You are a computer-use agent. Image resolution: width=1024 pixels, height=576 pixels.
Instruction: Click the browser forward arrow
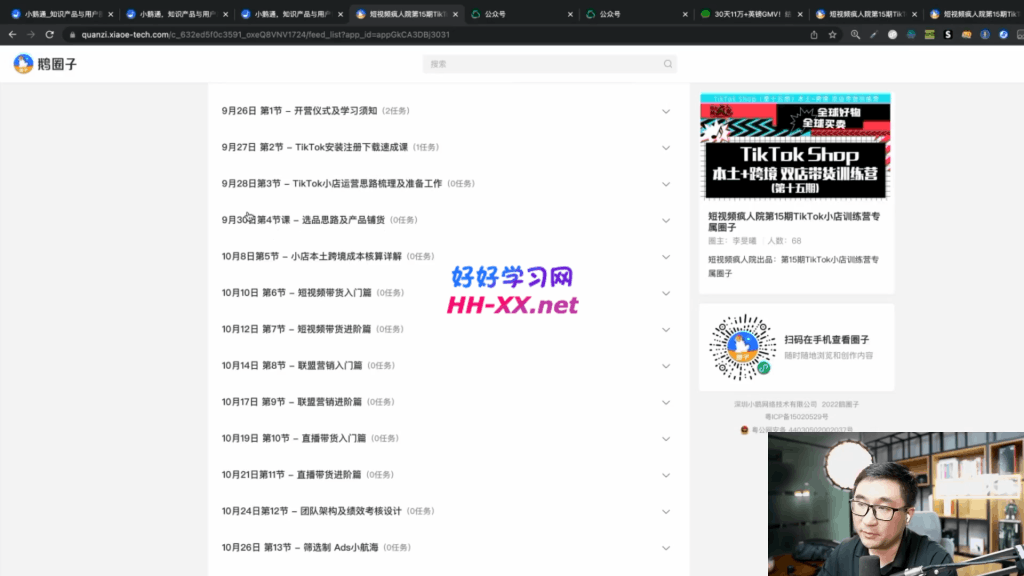pyautogui.click(x=31, y=35)
